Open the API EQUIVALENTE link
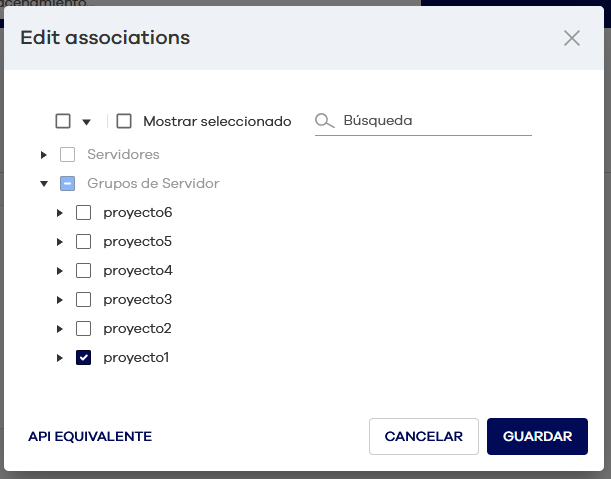Image resolution: width=611 pixels, height=479 pixels. pyautogui.click(x=90, y=437)
